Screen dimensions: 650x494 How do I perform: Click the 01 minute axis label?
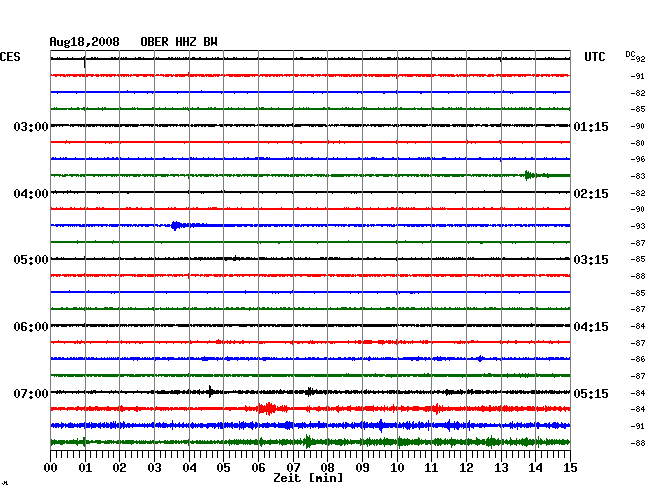coord(85,468)
